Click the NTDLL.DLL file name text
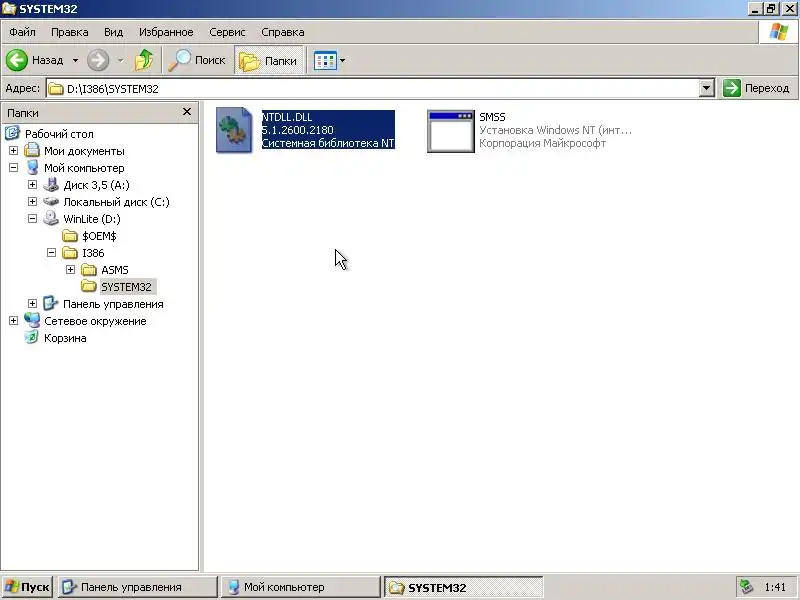The height and width of the screenshot is (600, 800). coord(287,117)
